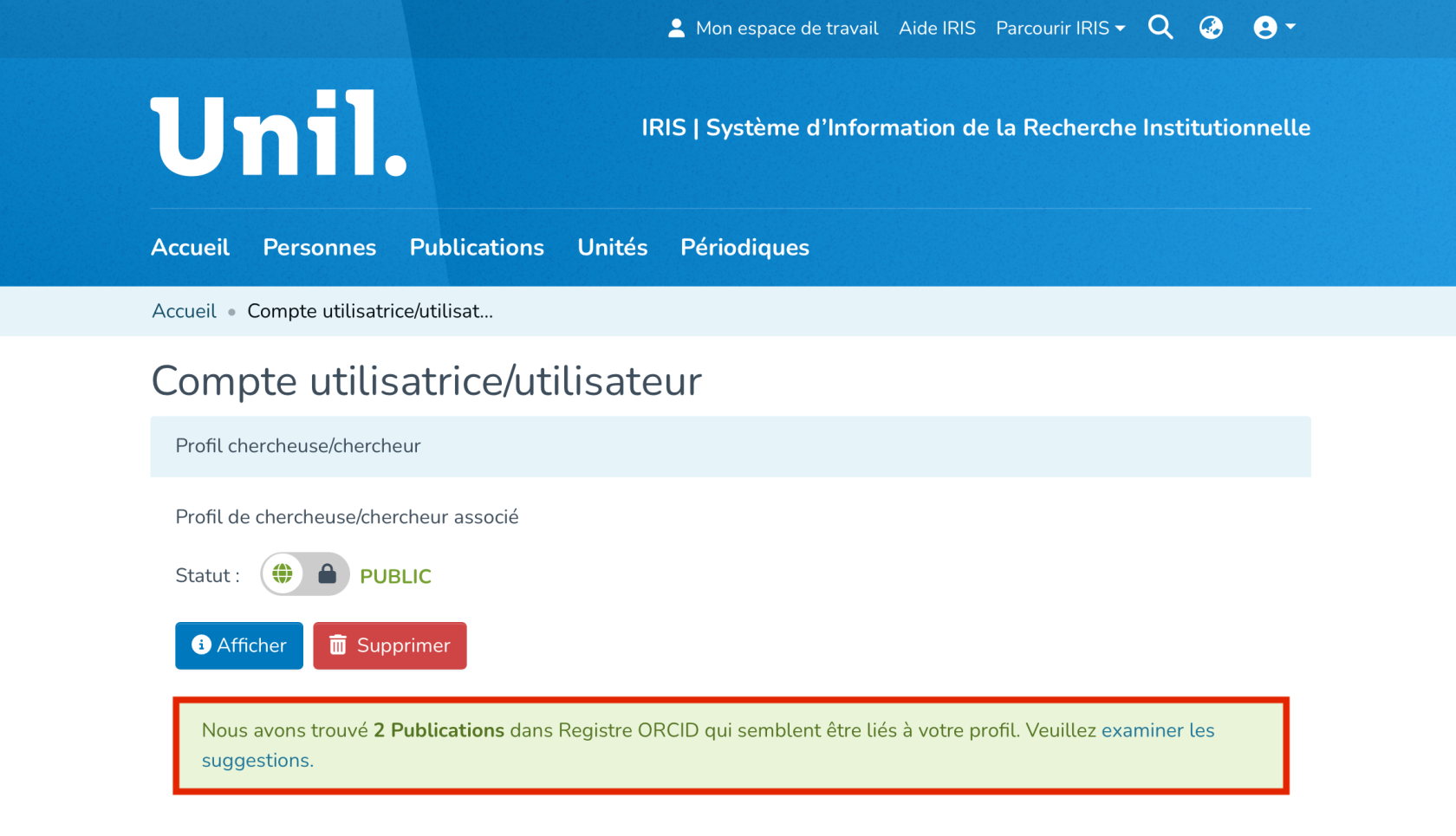Expand the user account menu caret
The image size is (1456, 836).
(x=1290, y=28)
